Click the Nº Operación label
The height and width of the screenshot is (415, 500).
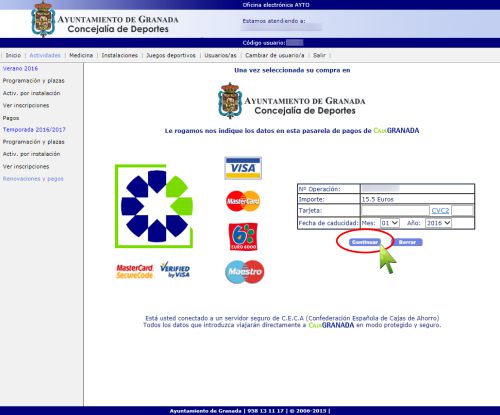319,189
